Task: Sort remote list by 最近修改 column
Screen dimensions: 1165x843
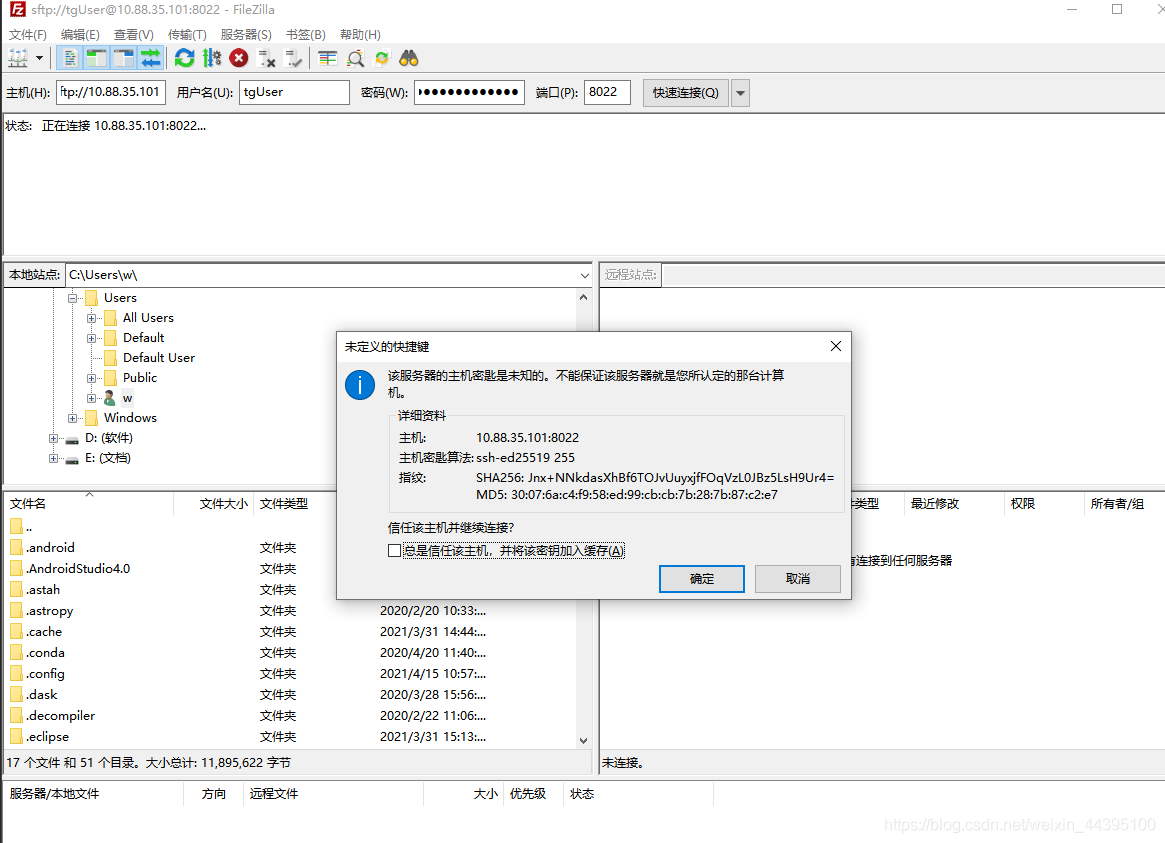Action: (953, 504)
